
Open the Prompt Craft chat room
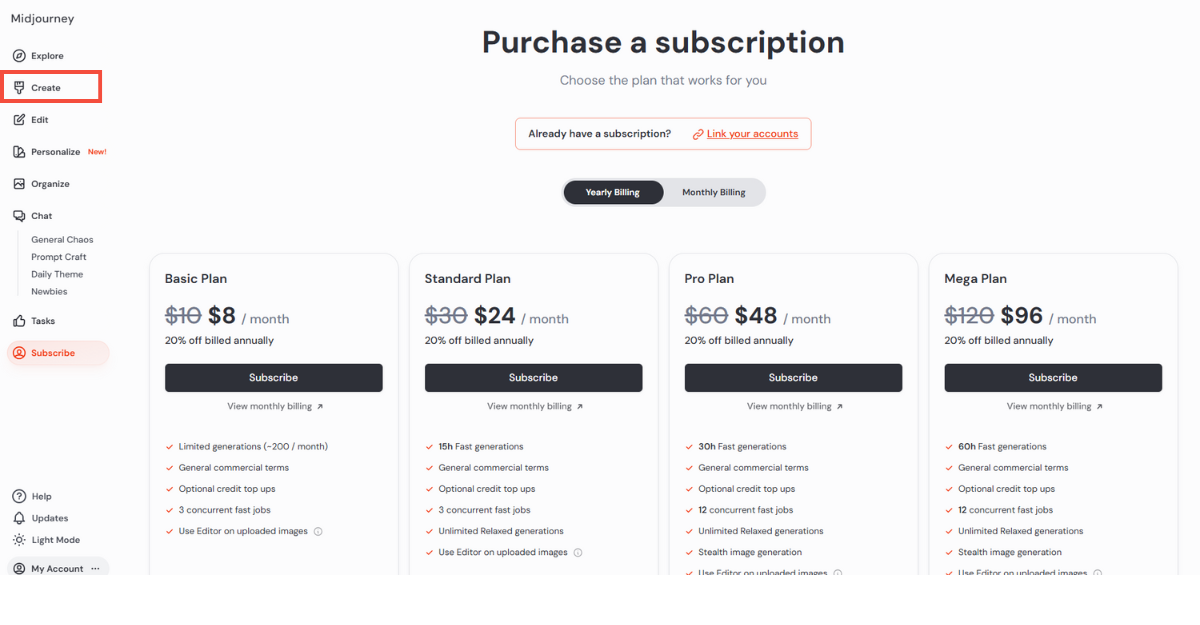click(x=59, y=257)
